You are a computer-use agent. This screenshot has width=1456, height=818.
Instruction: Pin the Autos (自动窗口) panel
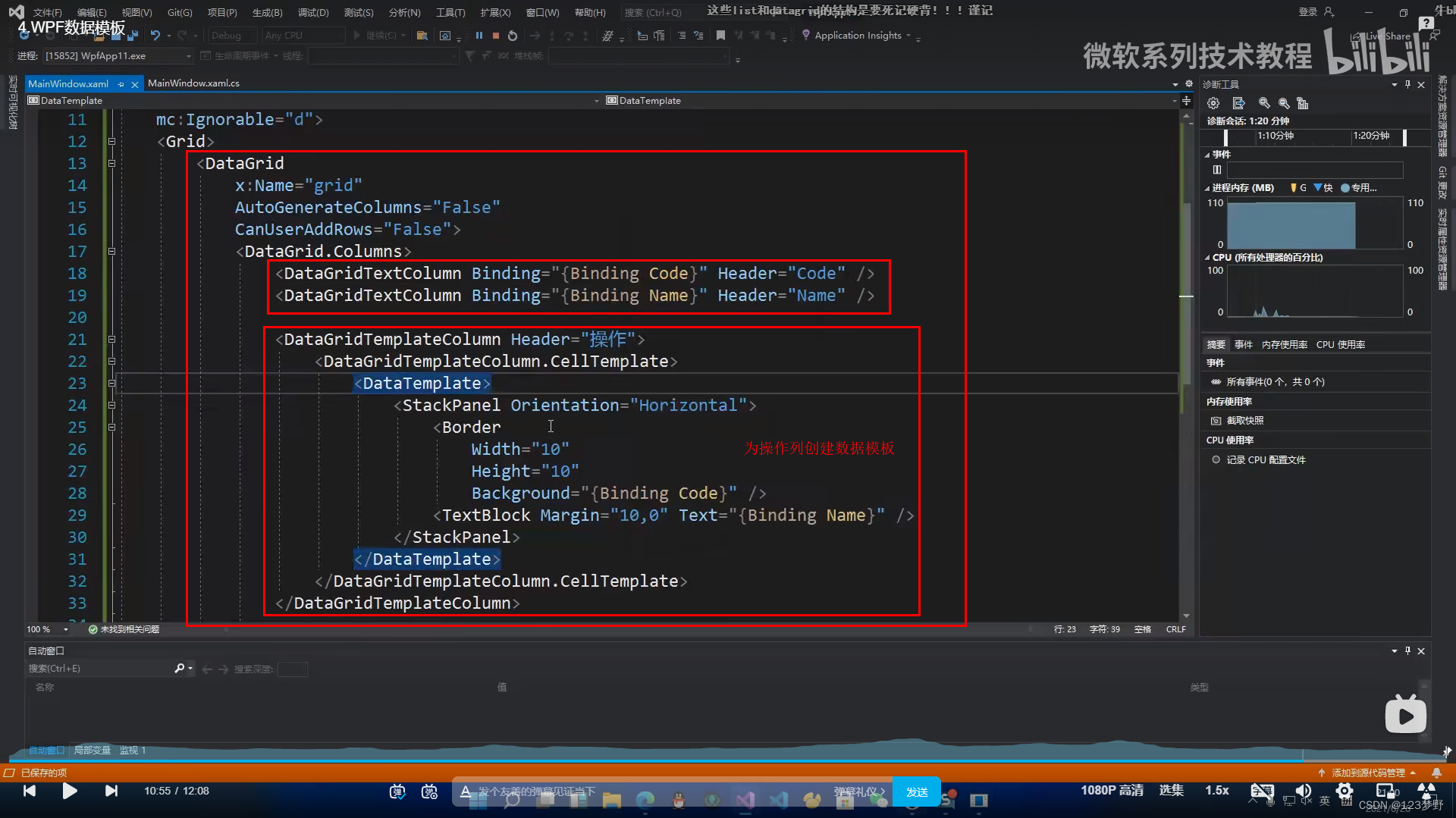1408,650
